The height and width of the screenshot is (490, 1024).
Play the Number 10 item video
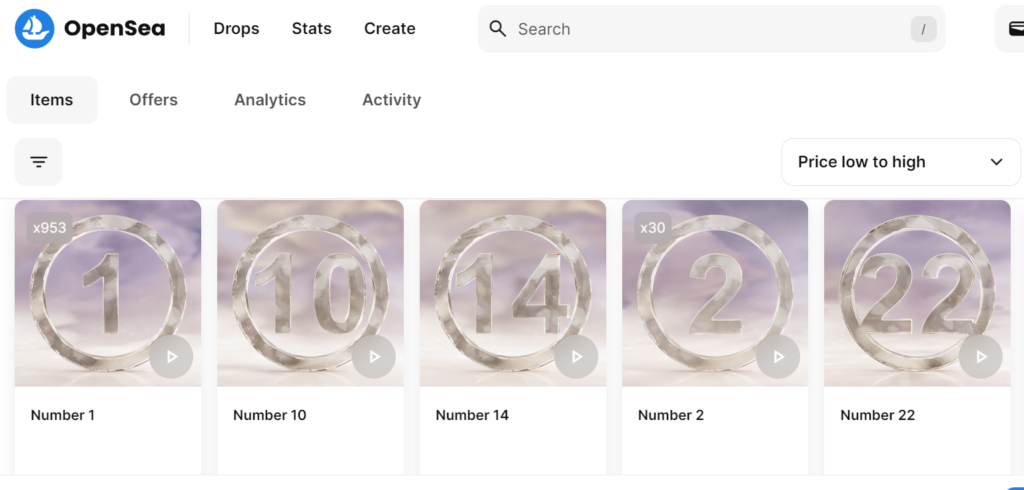coord(374,357)
